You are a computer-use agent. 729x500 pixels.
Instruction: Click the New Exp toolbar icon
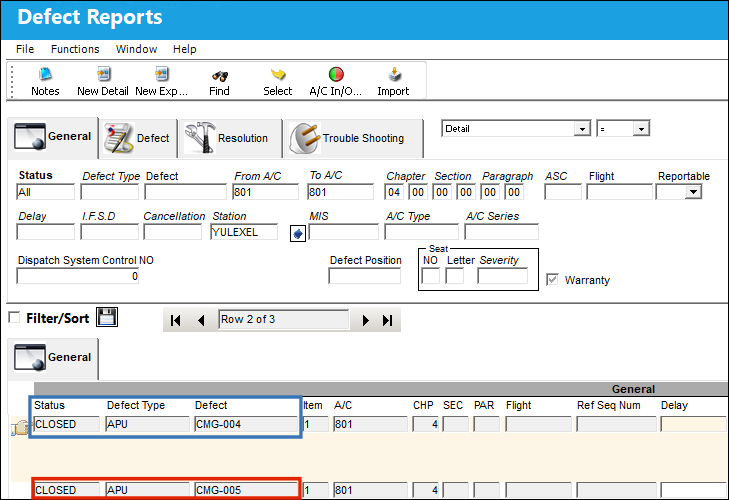click(x=161, y=81)
